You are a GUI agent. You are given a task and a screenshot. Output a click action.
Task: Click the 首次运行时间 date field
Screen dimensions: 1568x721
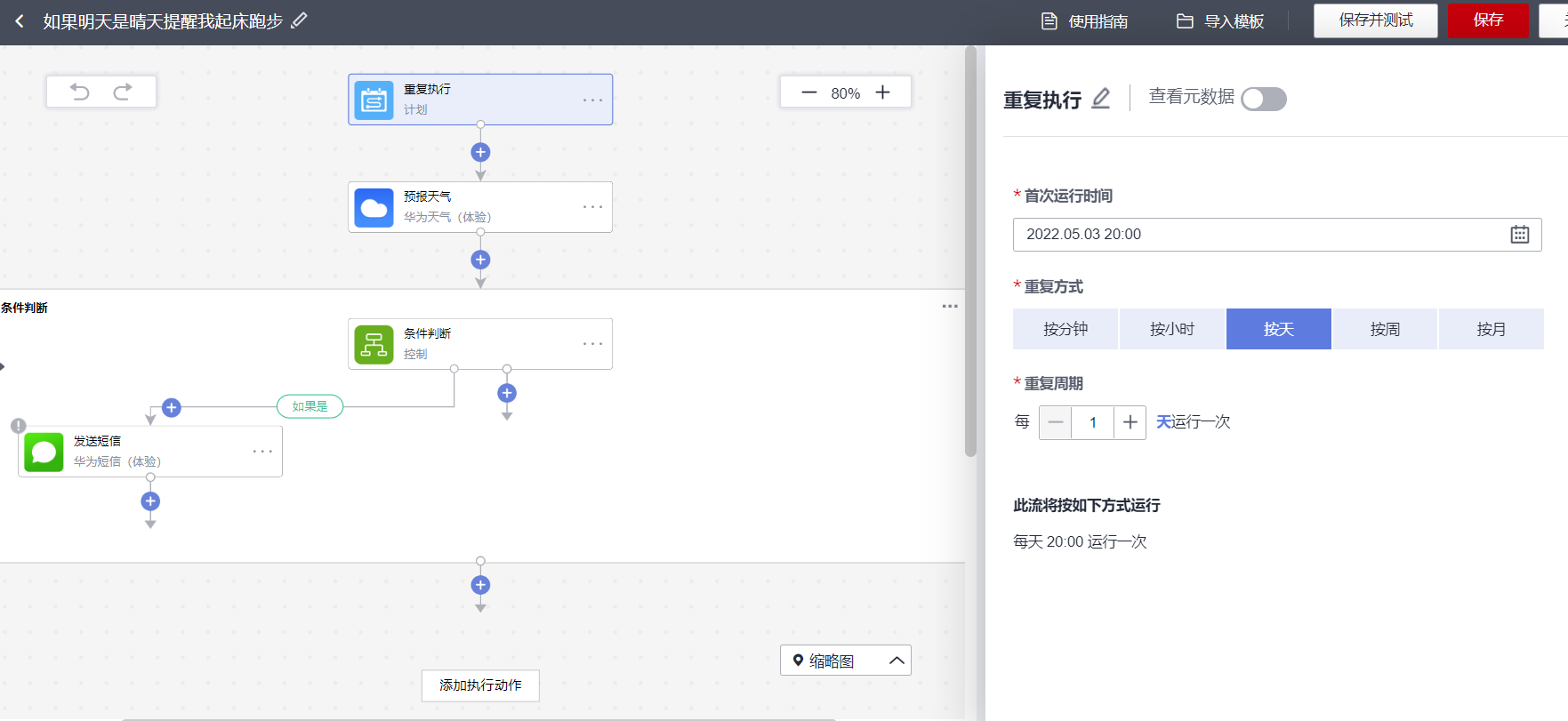[x=1277, y=235]
